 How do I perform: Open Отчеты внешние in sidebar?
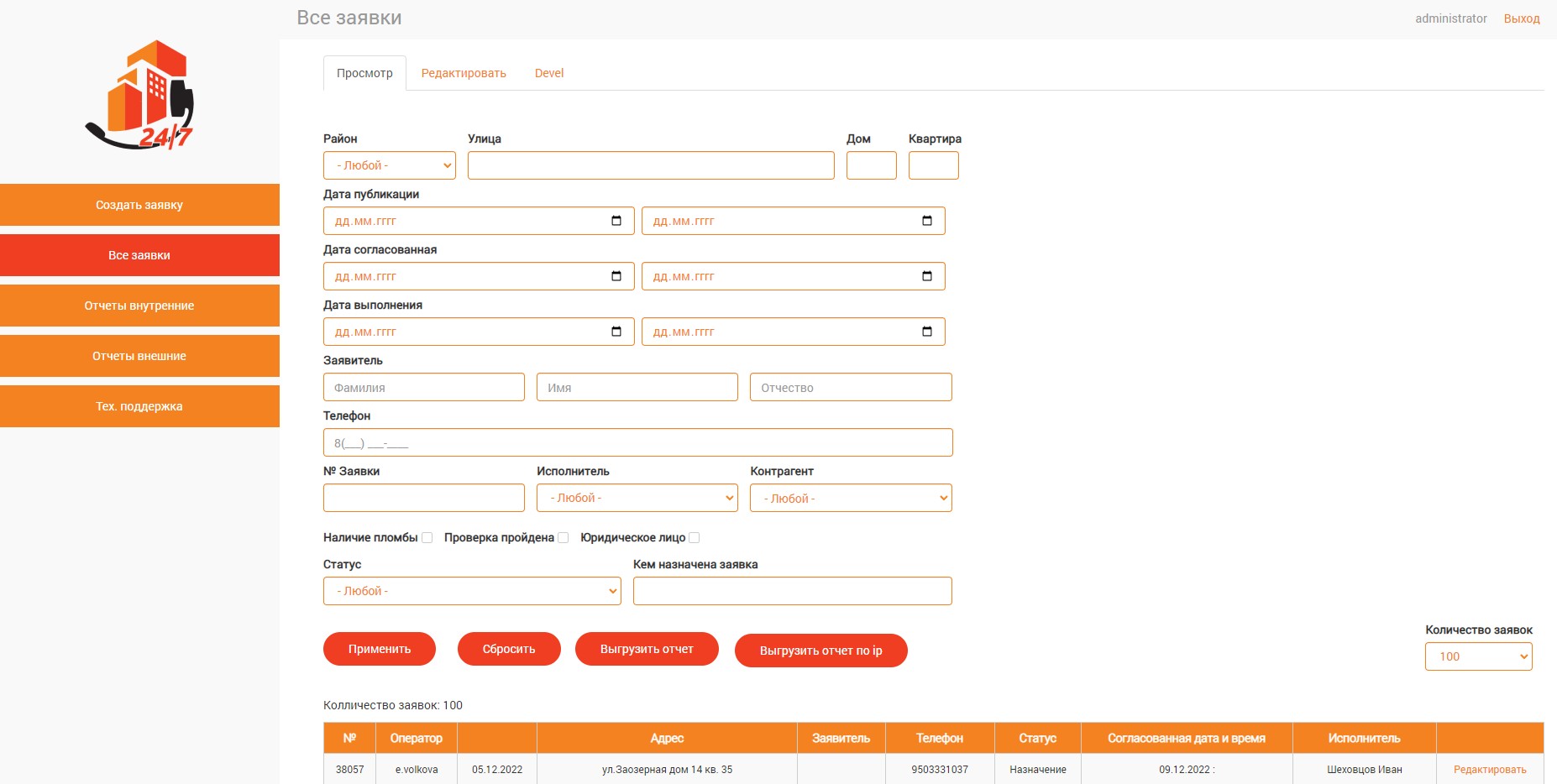click(139, 356)
